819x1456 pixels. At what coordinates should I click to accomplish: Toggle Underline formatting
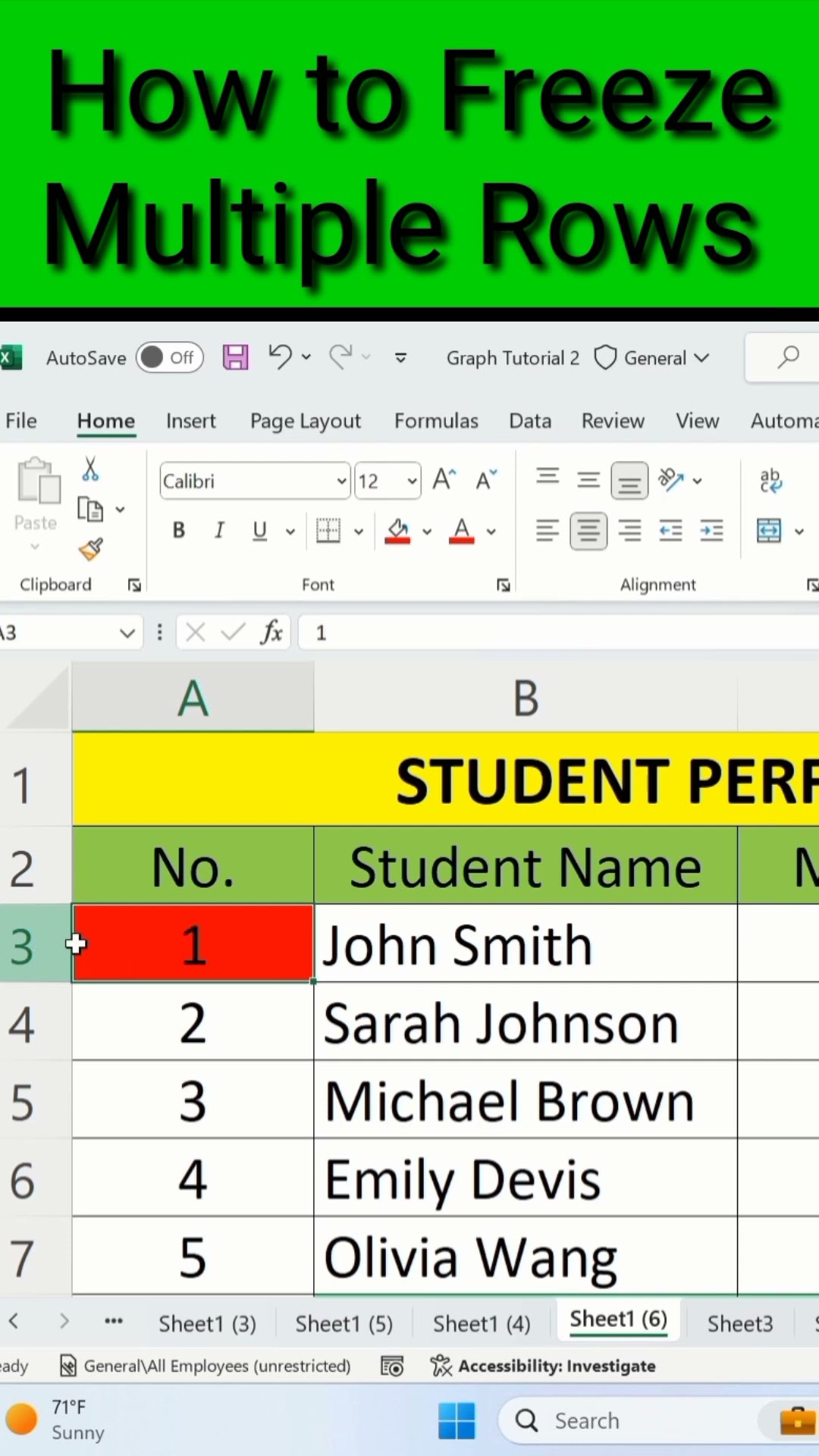pos(259,530)
